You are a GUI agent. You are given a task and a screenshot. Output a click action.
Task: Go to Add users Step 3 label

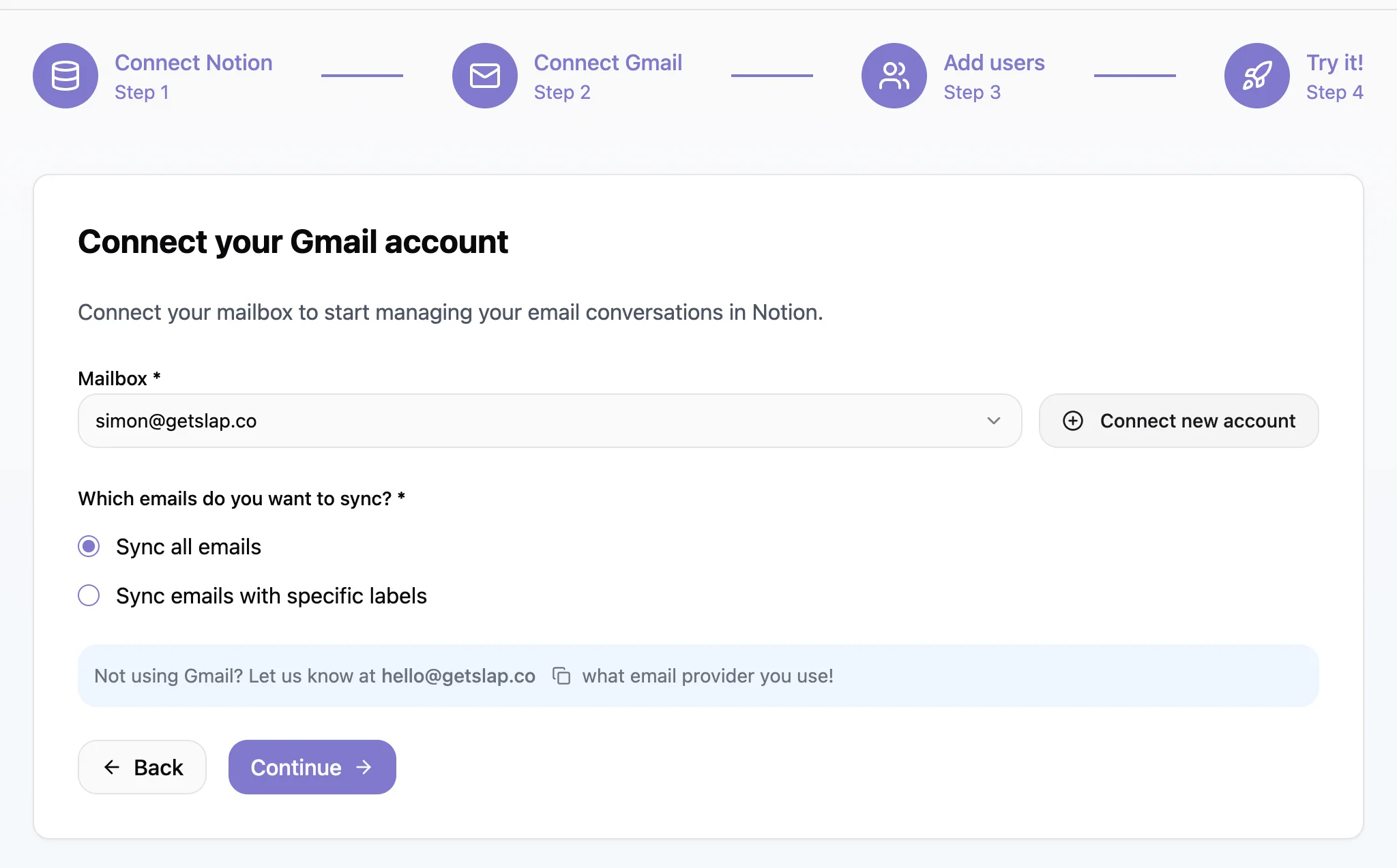tap(994, 76)
